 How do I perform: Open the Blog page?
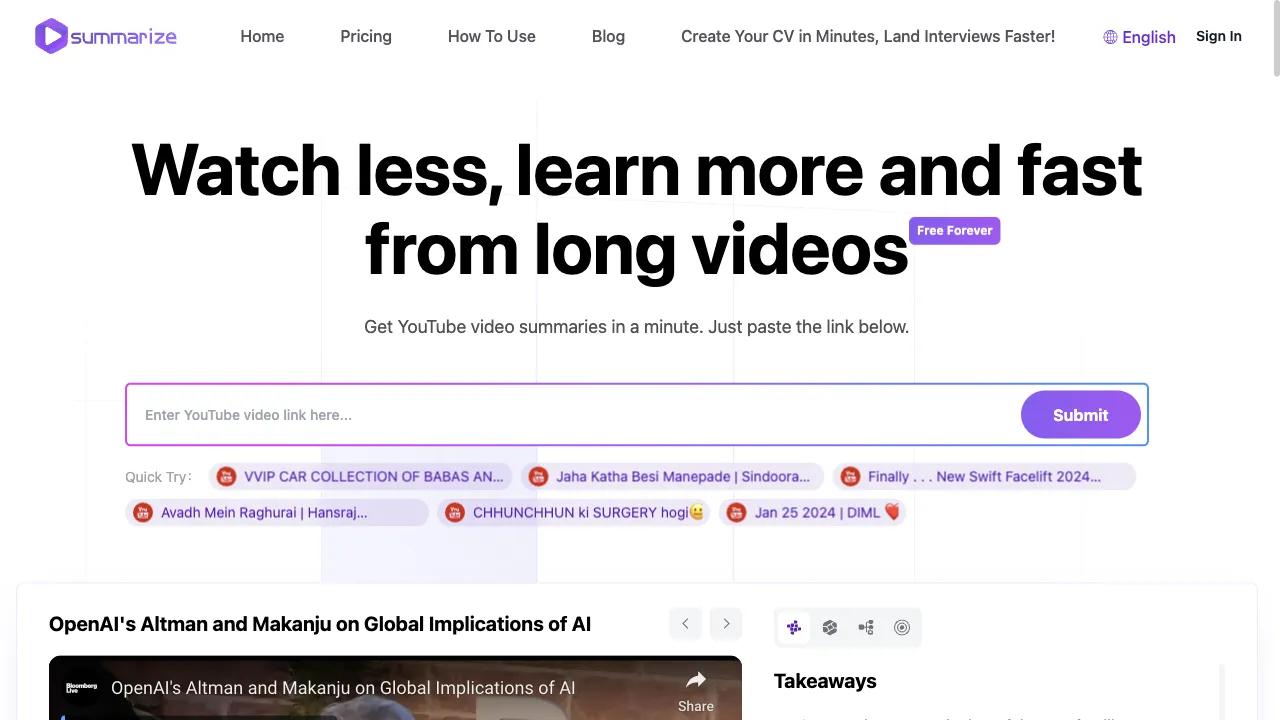coord(608,36)
